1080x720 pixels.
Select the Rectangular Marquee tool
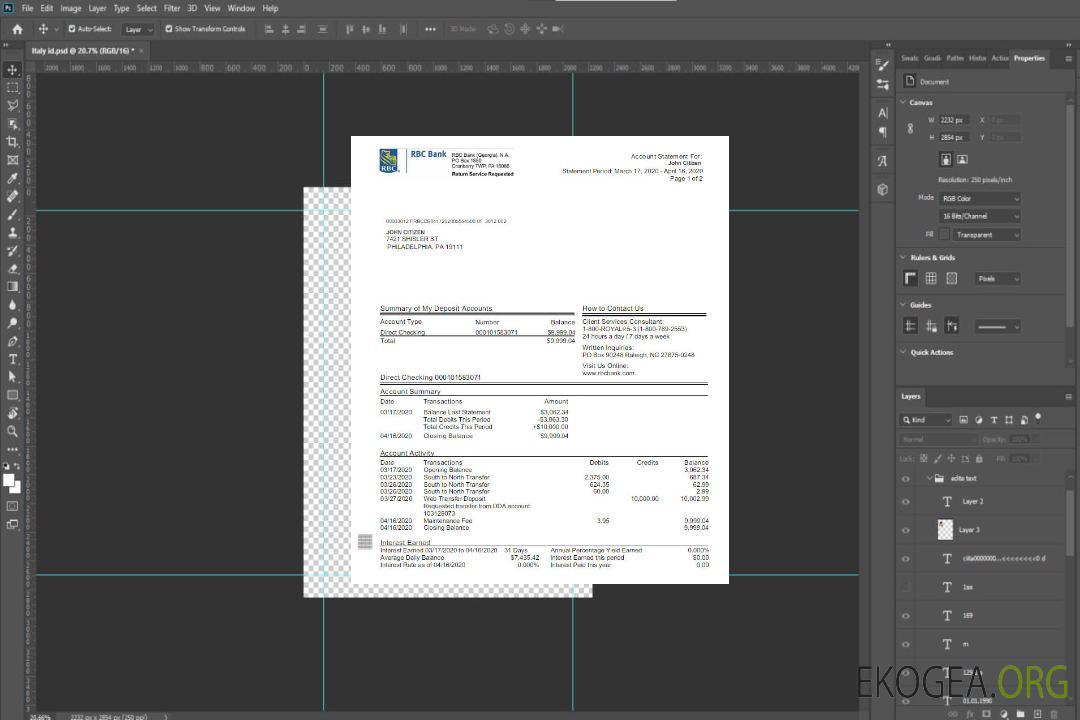coord(12,88)
